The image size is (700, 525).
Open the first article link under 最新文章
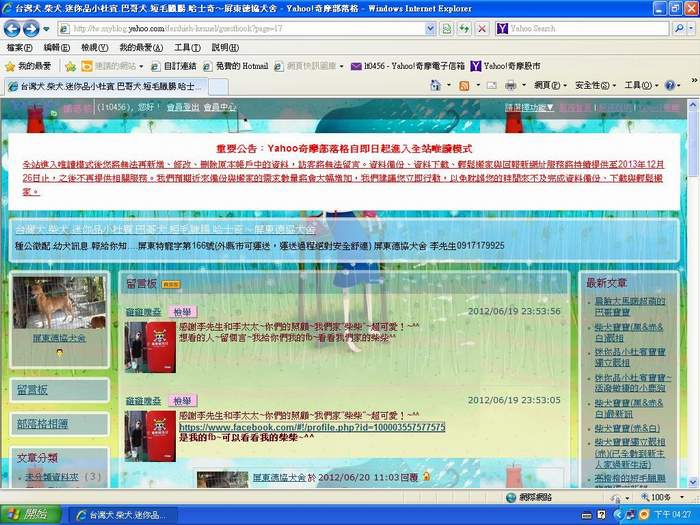[x=630, y=306]
